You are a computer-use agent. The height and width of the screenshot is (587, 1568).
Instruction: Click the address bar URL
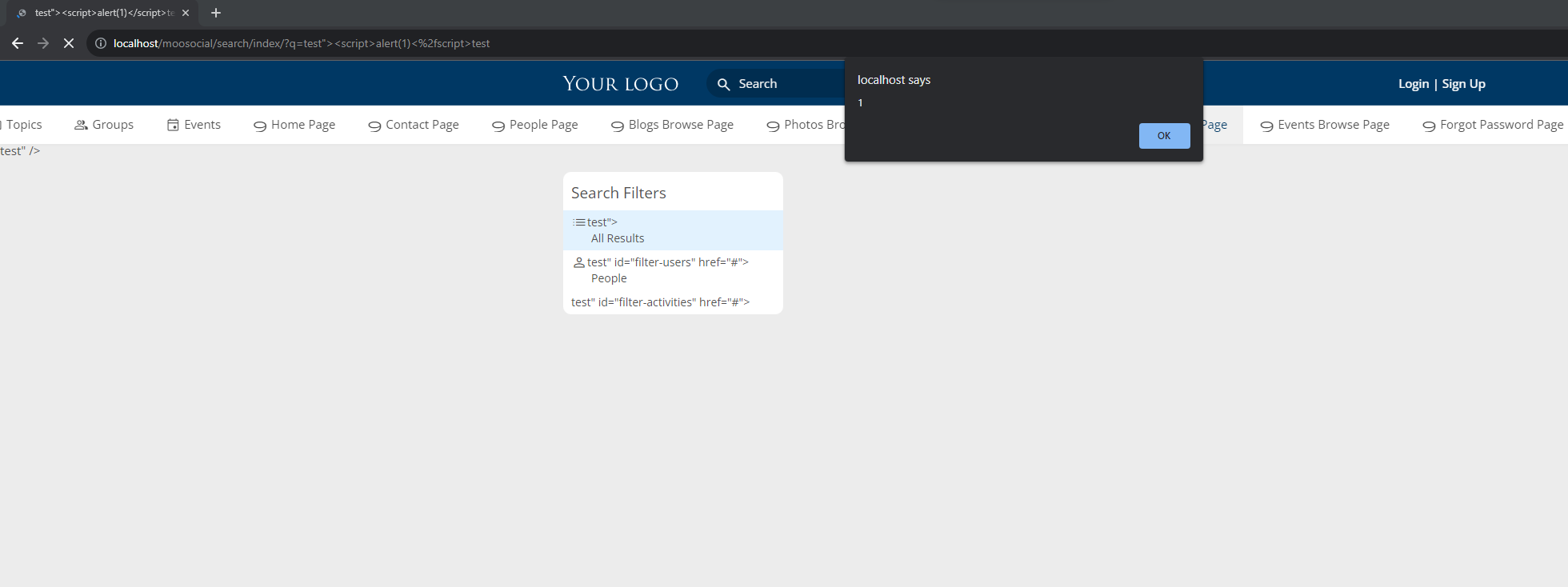[302, 43]
